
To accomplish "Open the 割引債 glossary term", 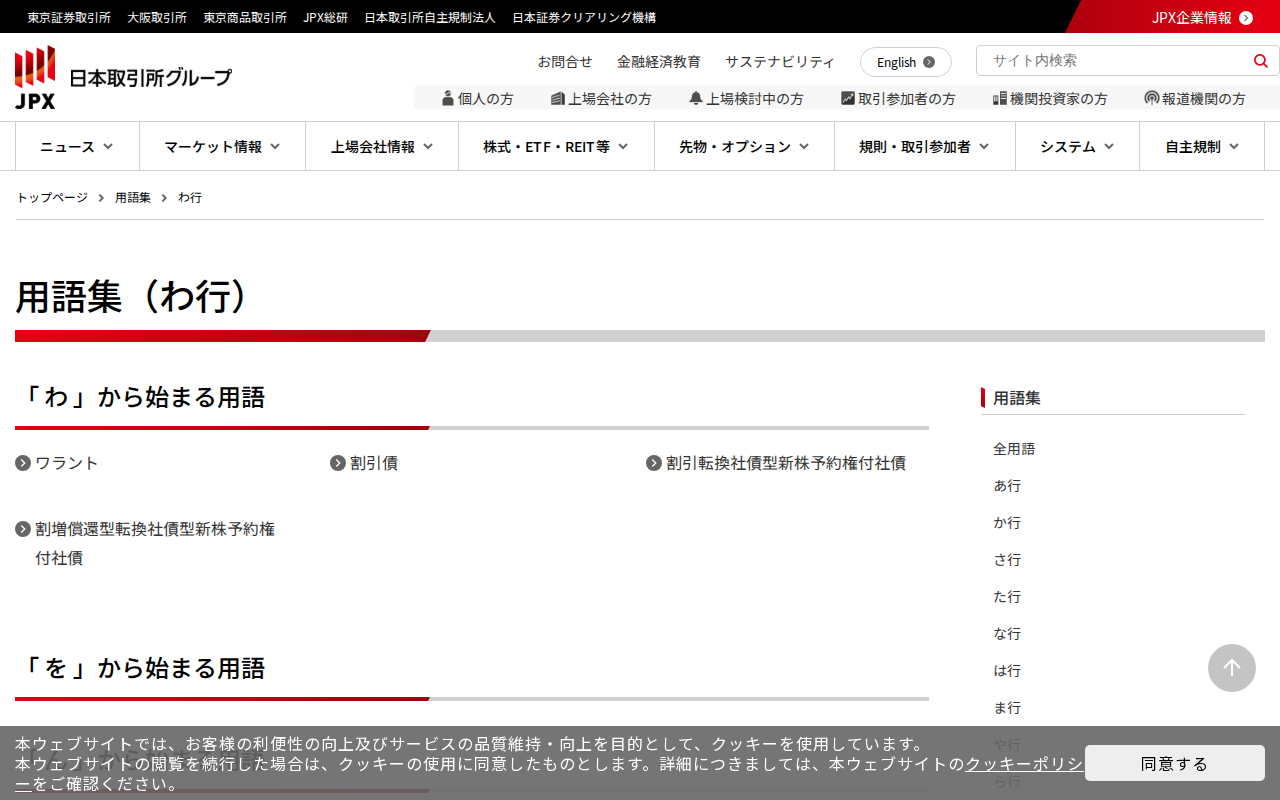I will [374, 463].
